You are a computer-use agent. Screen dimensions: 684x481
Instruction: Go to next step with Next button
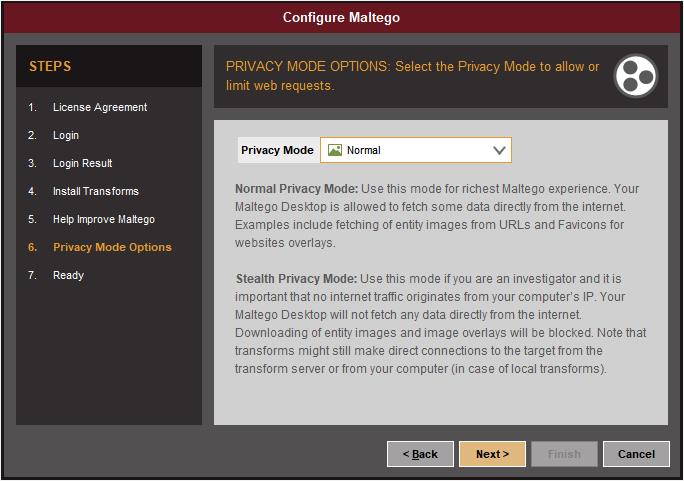[492, 454]
